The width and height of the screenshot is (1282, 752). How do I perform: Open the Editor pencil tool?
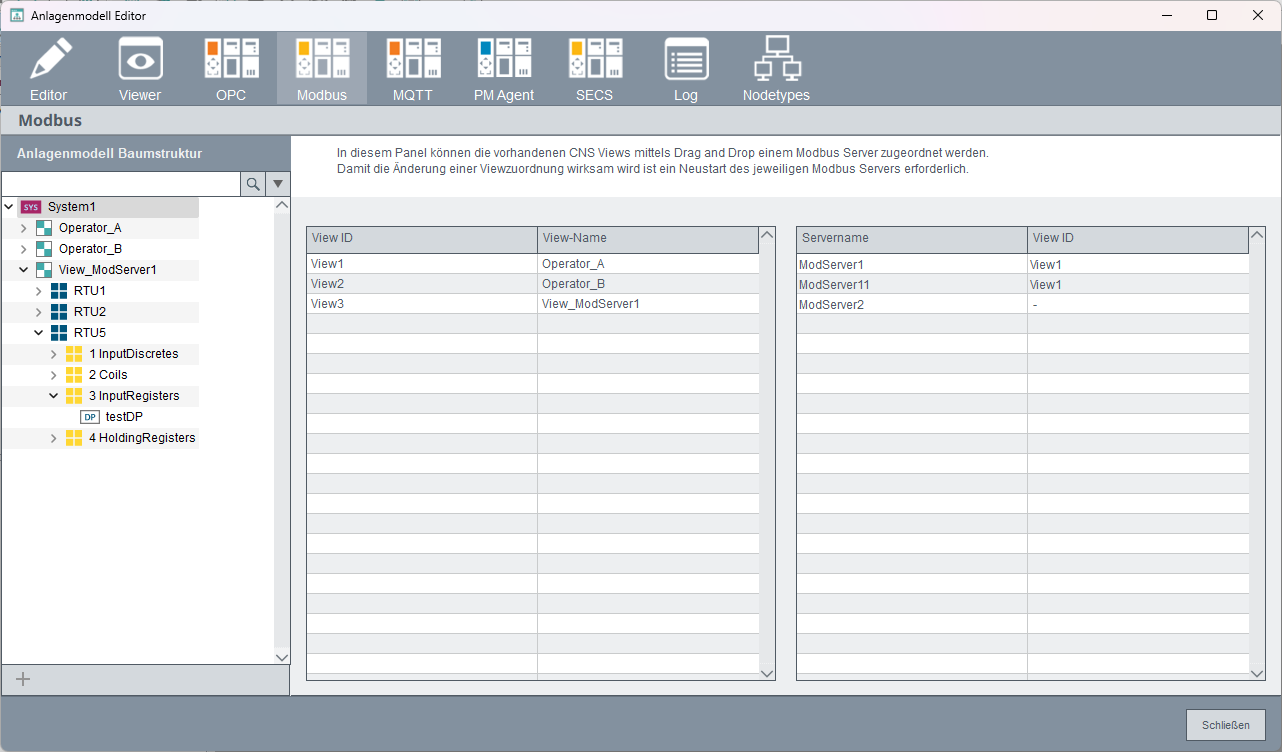pos(48,69)
